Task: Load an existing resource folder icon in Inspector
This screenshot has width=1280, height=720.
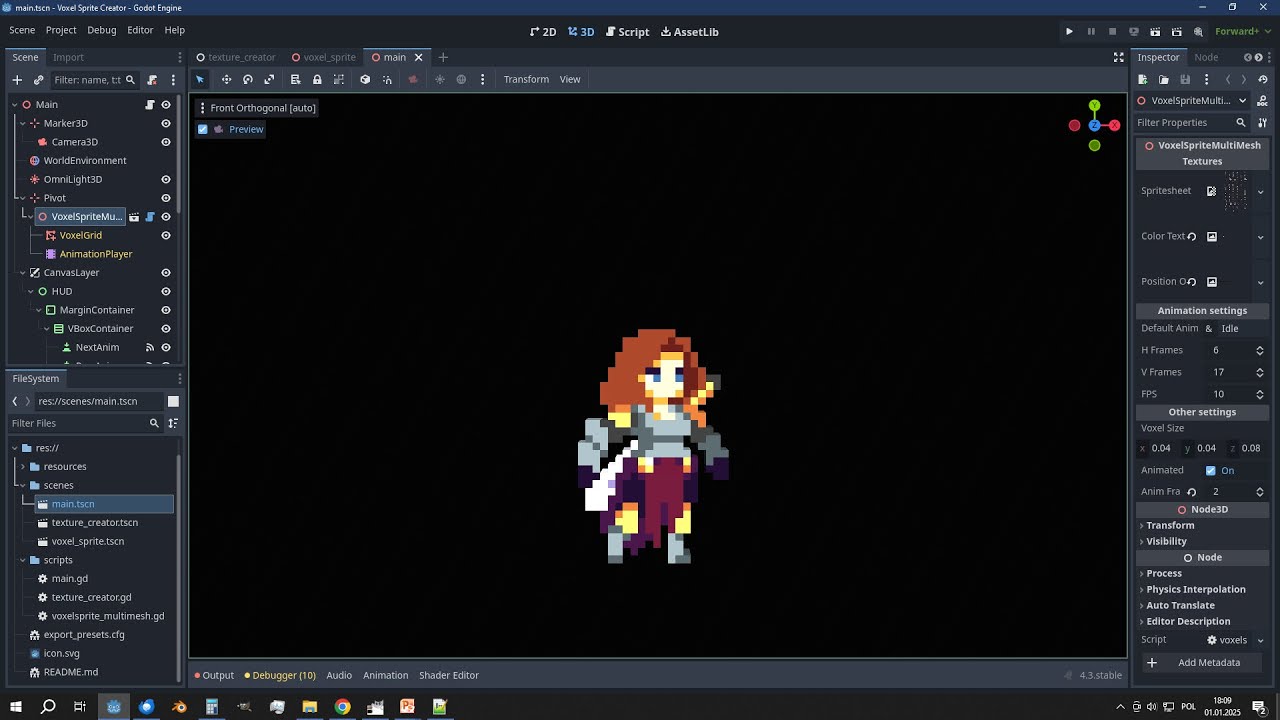Action: click(x=1164, y=79)
